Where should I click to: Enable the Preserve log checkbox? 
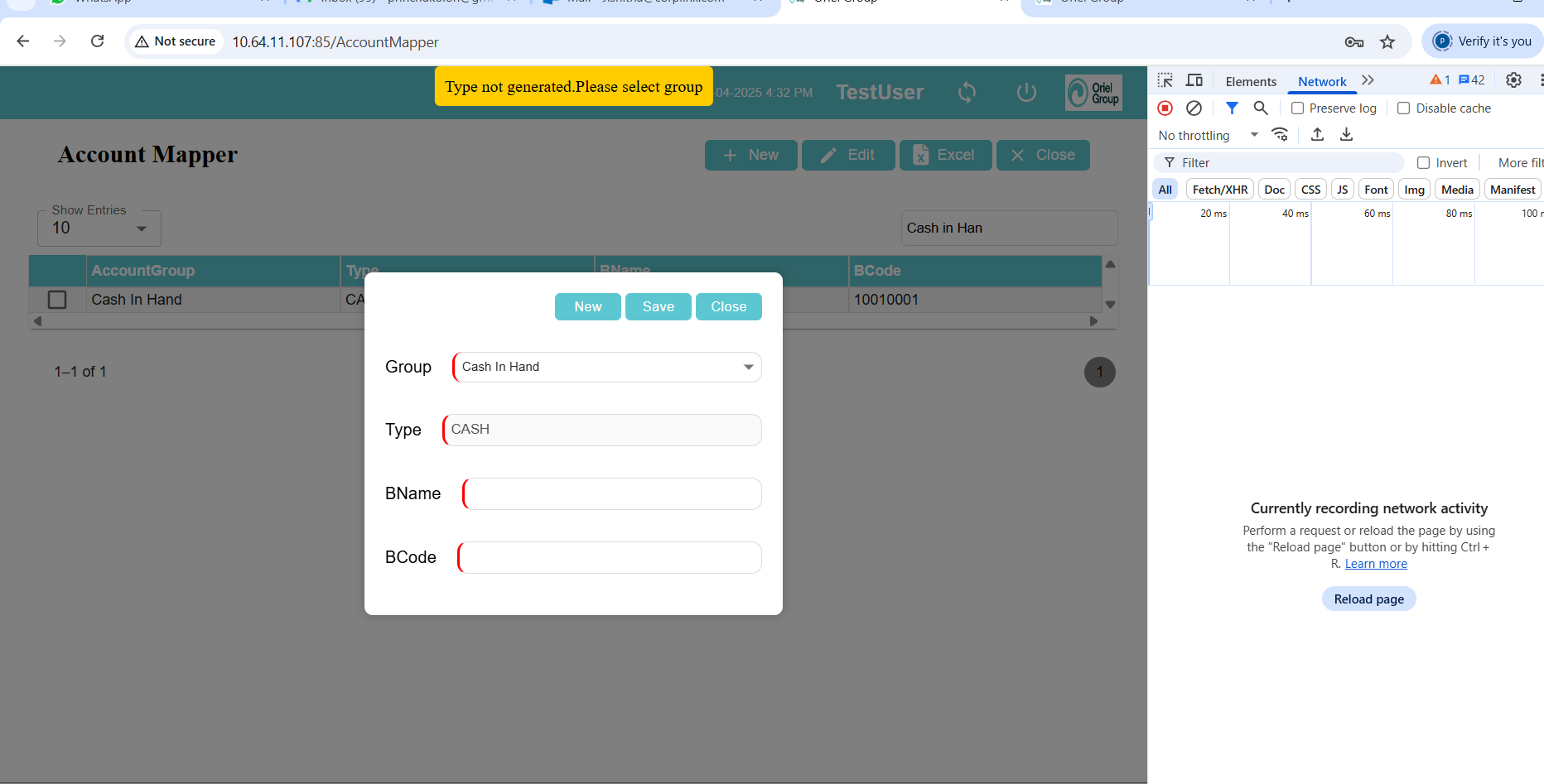click(x=1298, y=108)
